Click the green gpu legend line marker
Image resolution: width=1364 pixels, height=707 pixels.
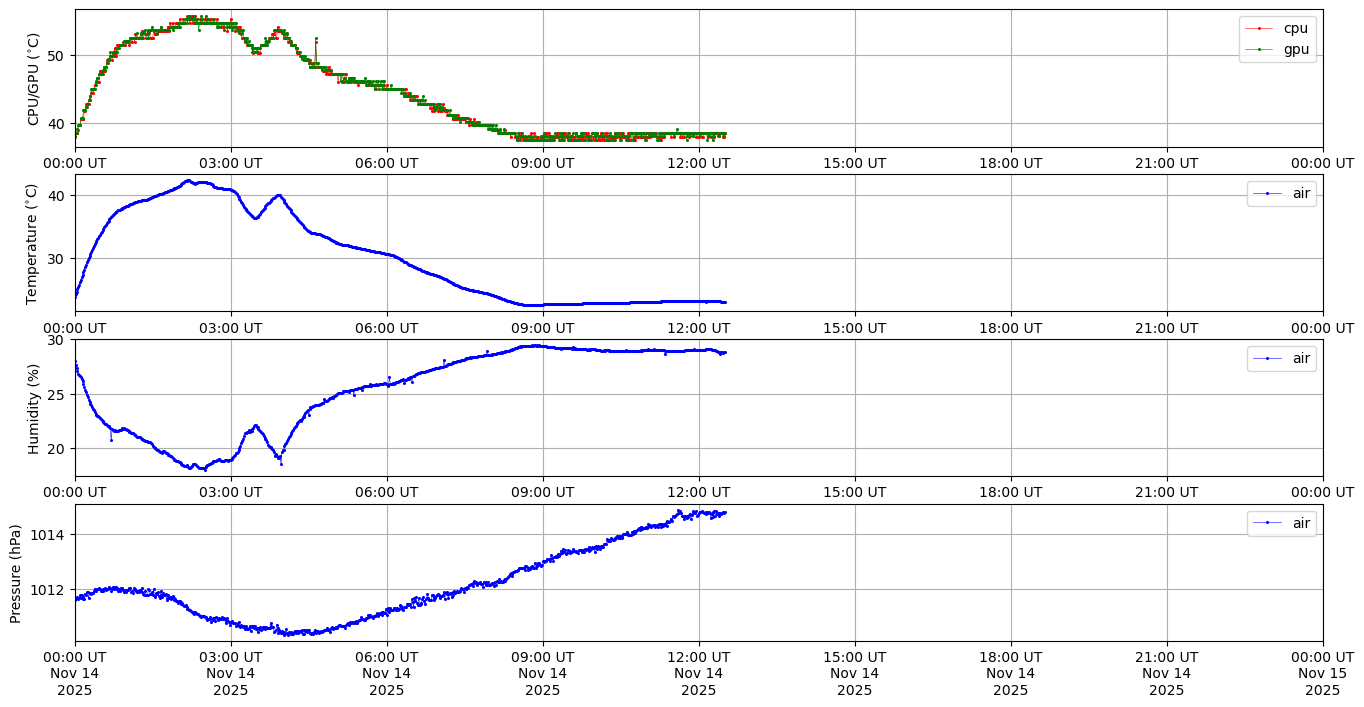coord(1260,49)
